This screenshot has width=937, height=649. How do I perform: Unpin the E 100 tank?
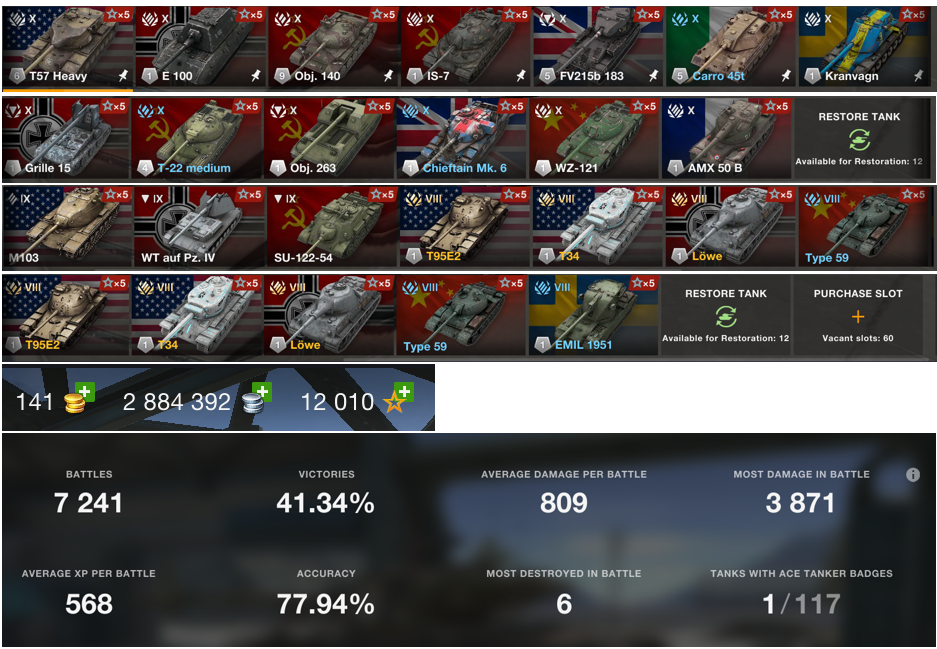click(x=256, y=76)
